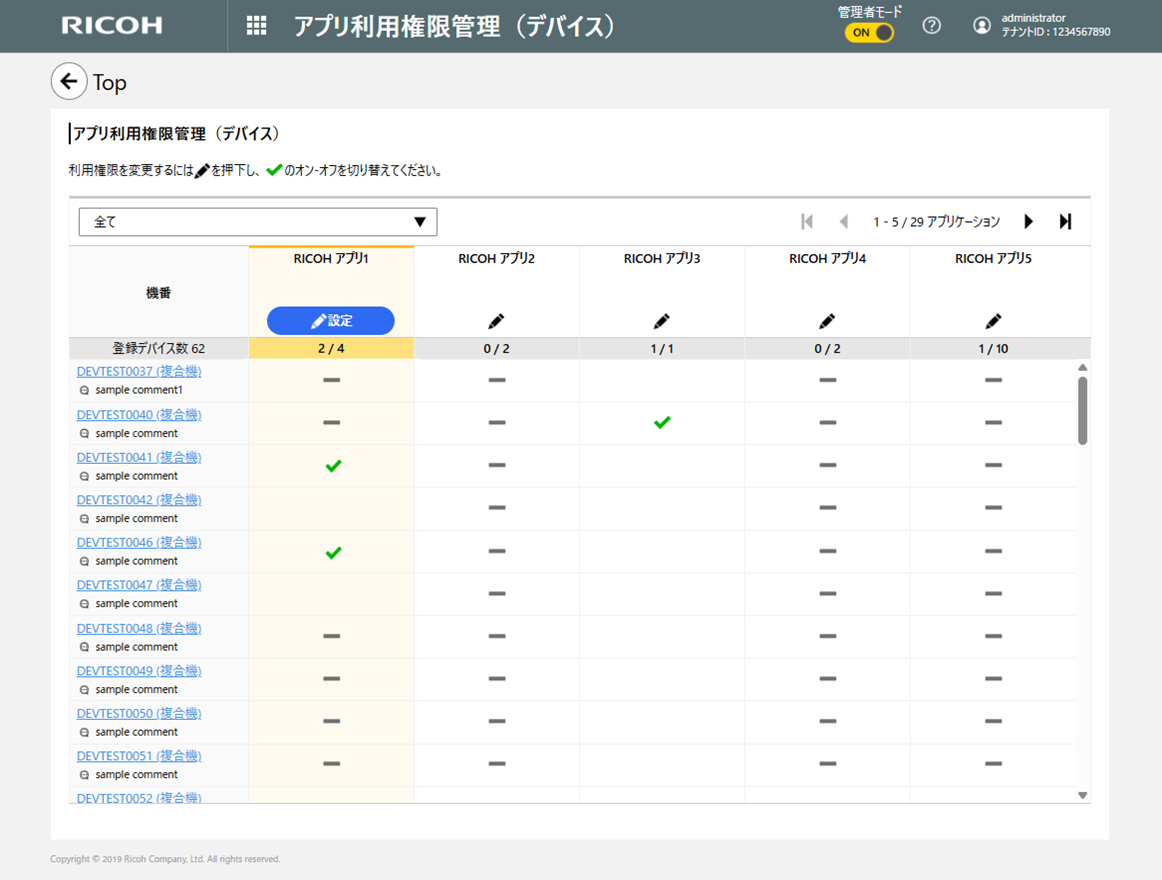Click the テナントID : 1234567890 text

click(1056, 32)
